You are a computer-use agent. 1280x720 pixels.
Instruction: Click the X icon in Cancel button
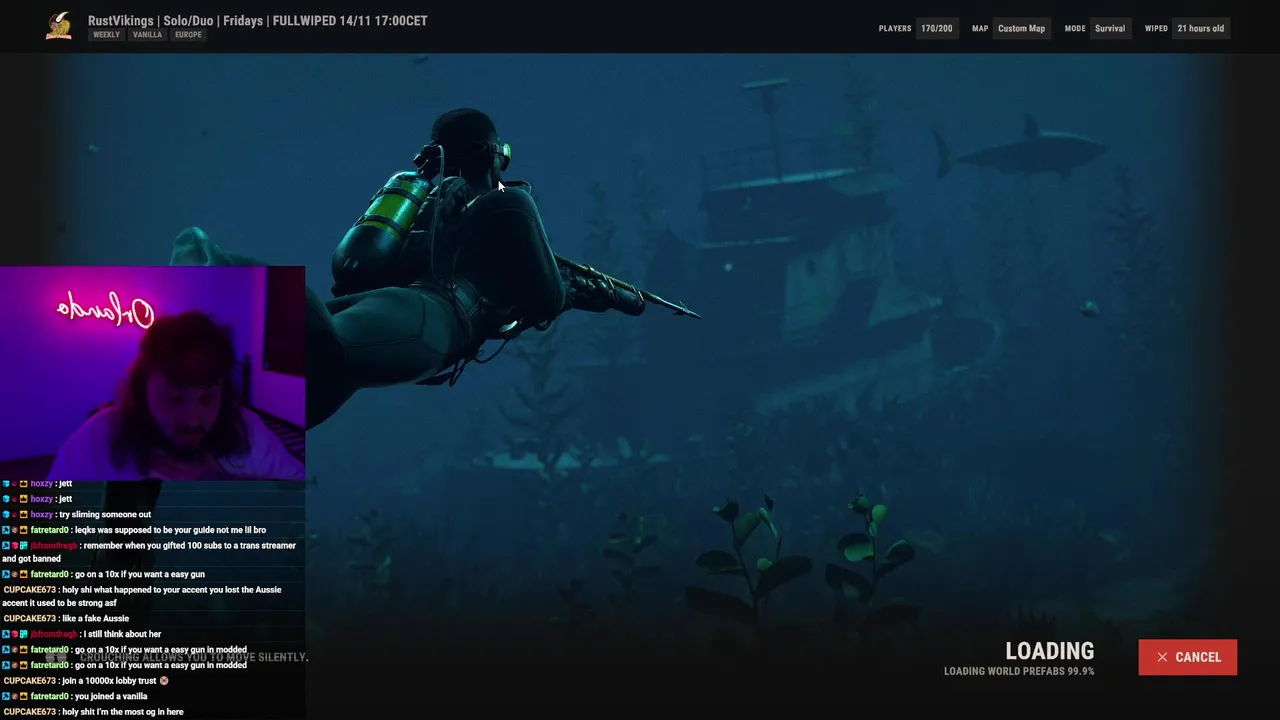tap(1162, 657)
